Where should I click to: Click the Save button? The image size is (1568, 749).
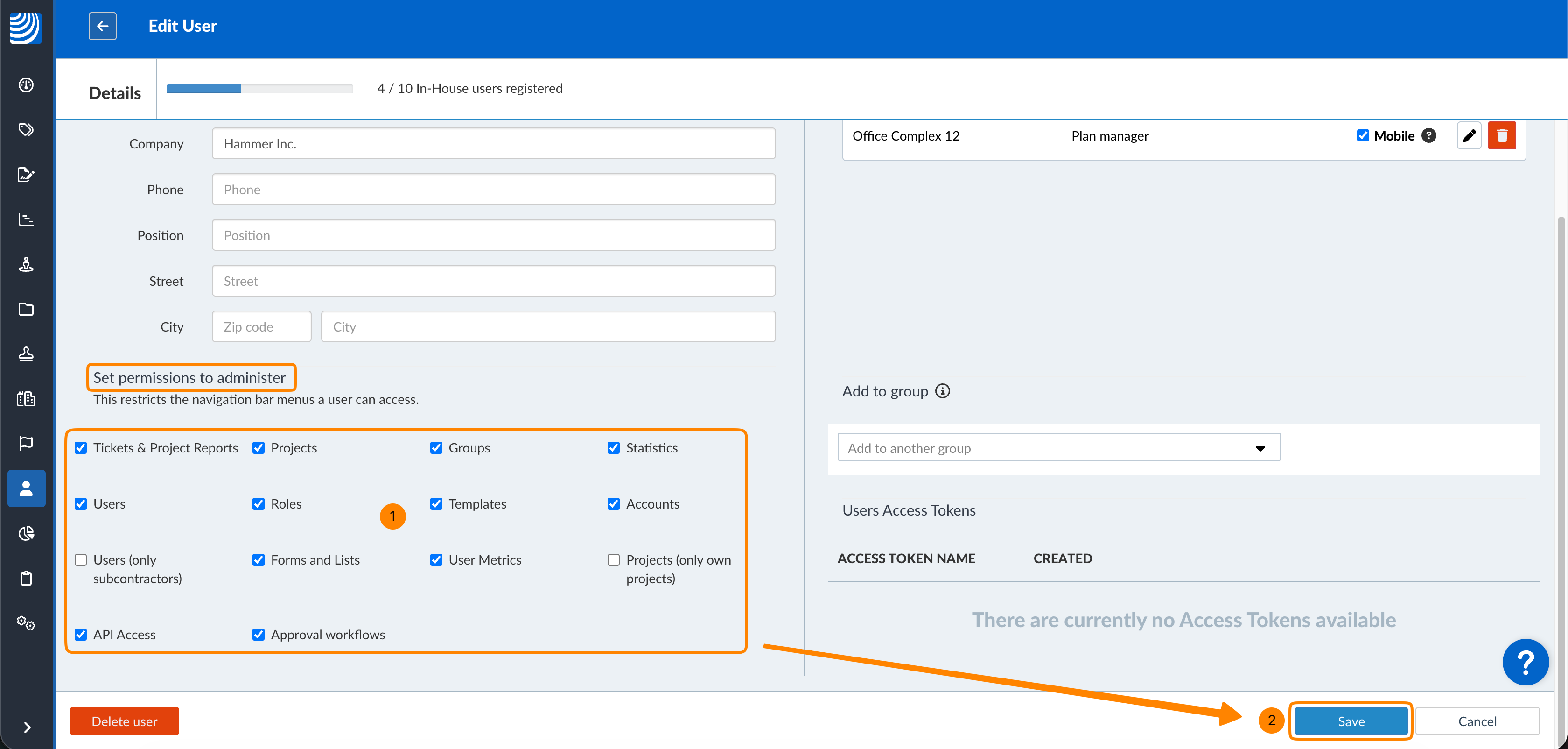1351,721
